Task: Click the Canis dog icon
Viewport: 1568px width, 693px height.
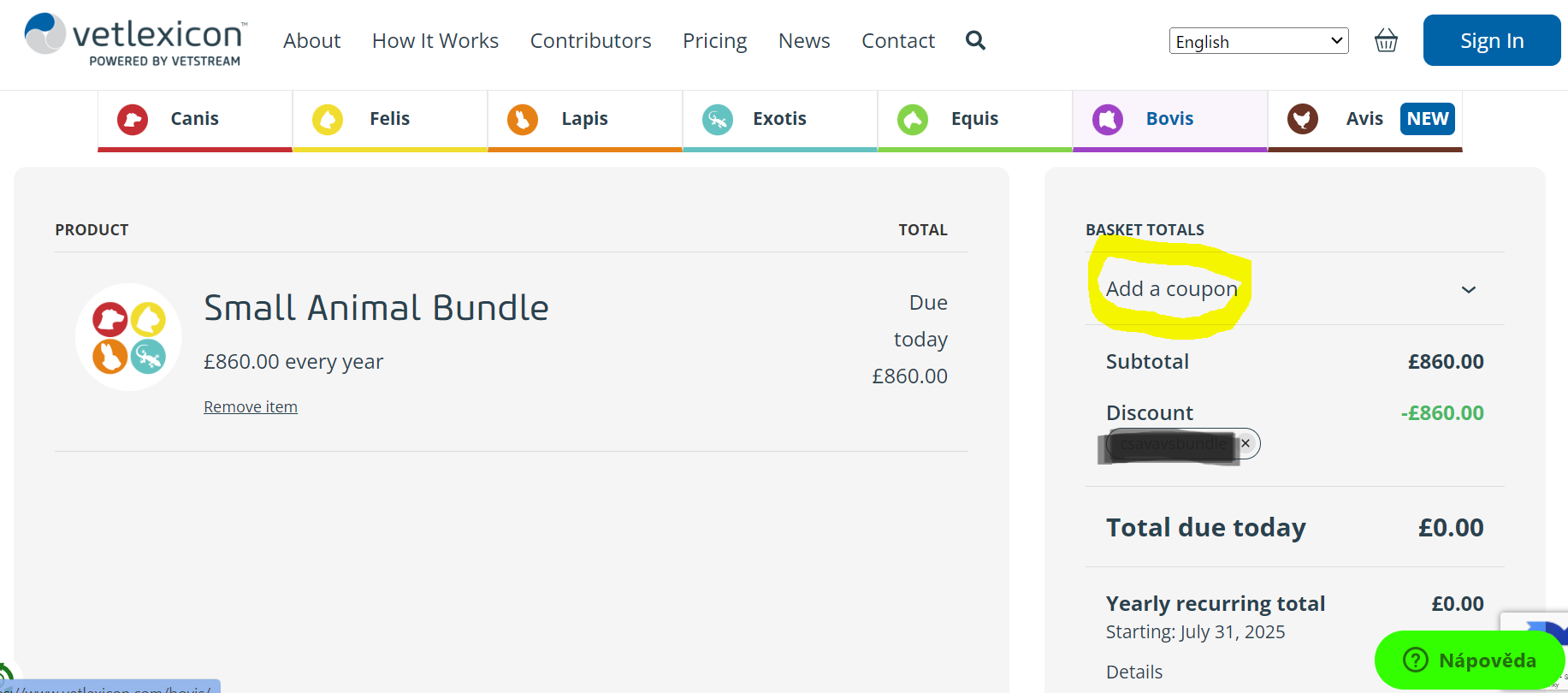Action: (x=133, y=119)
